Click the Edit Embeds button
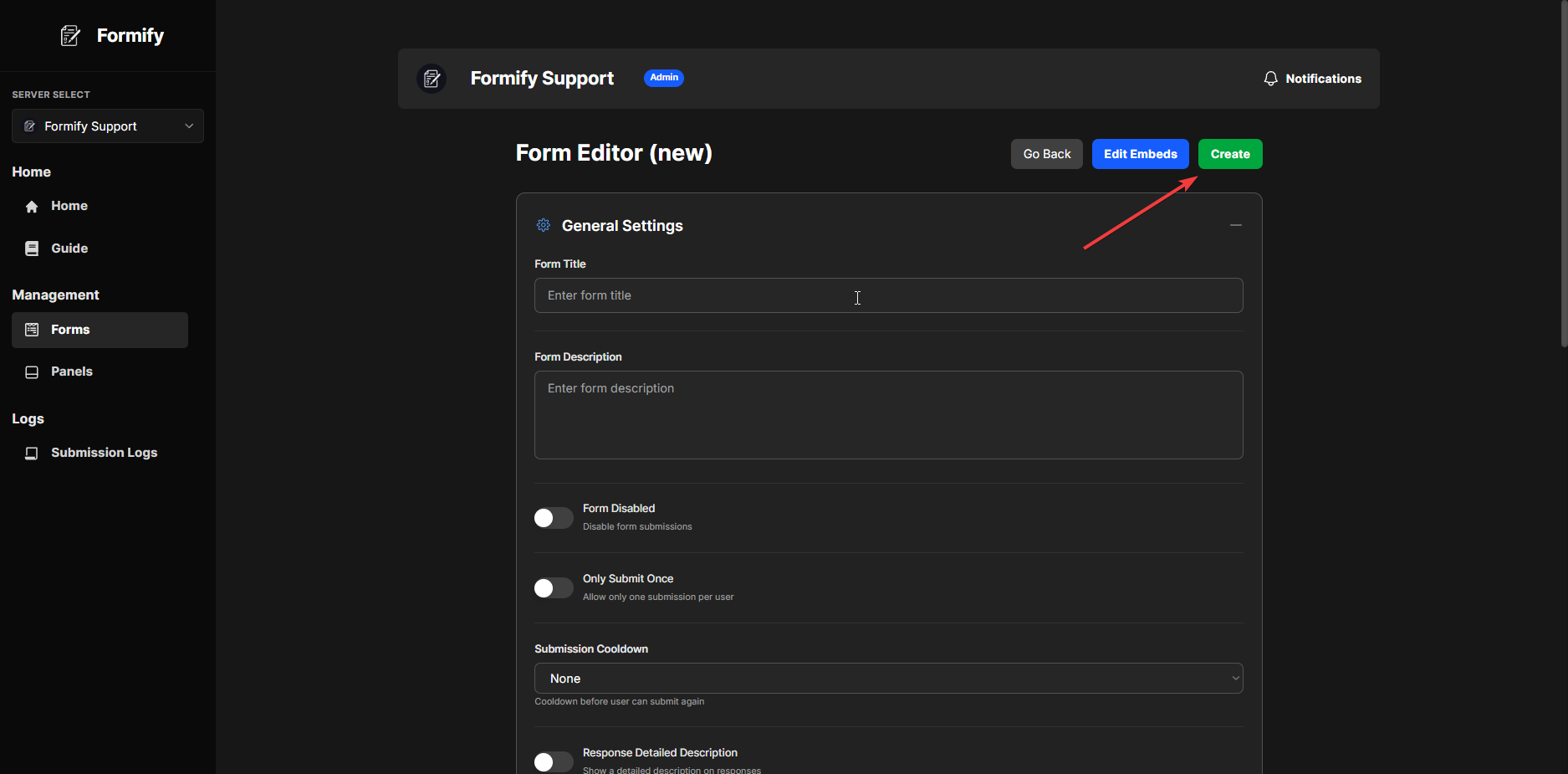1568x774 pixels. (x=1140, y=154)
